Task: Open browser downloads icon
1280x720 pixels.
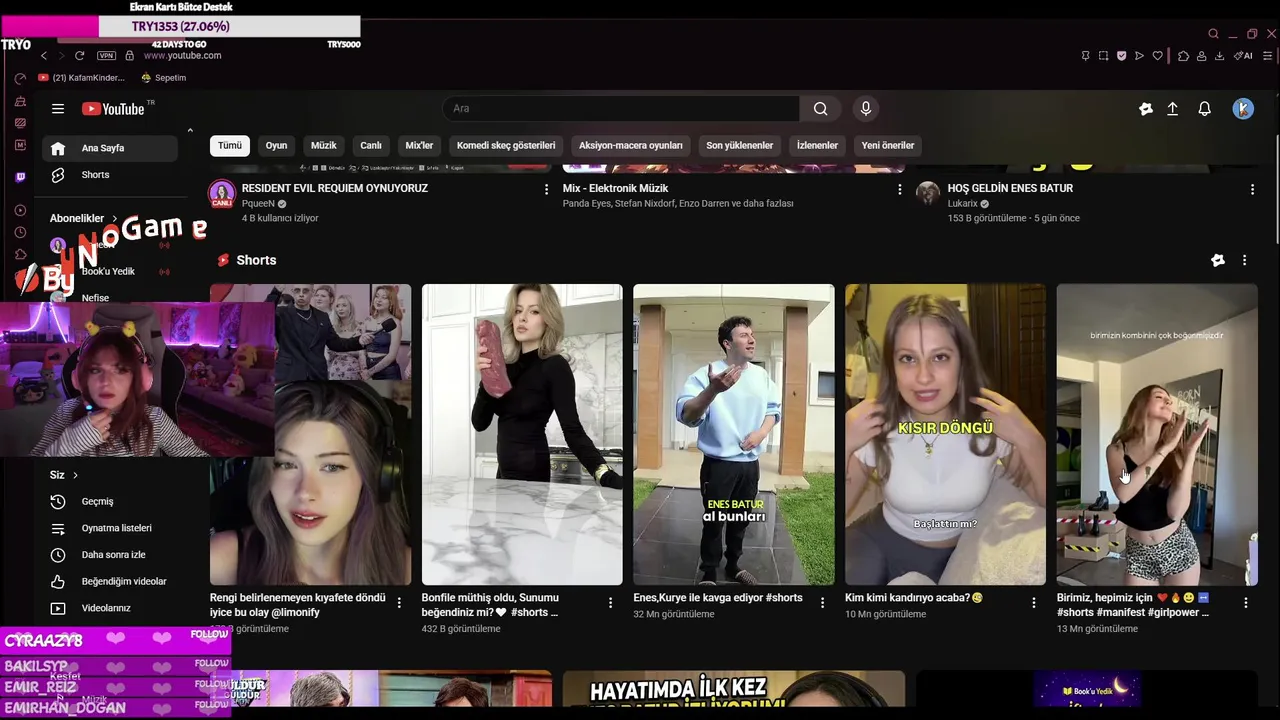Action: pyautogui.click(x=1220, y=56)
